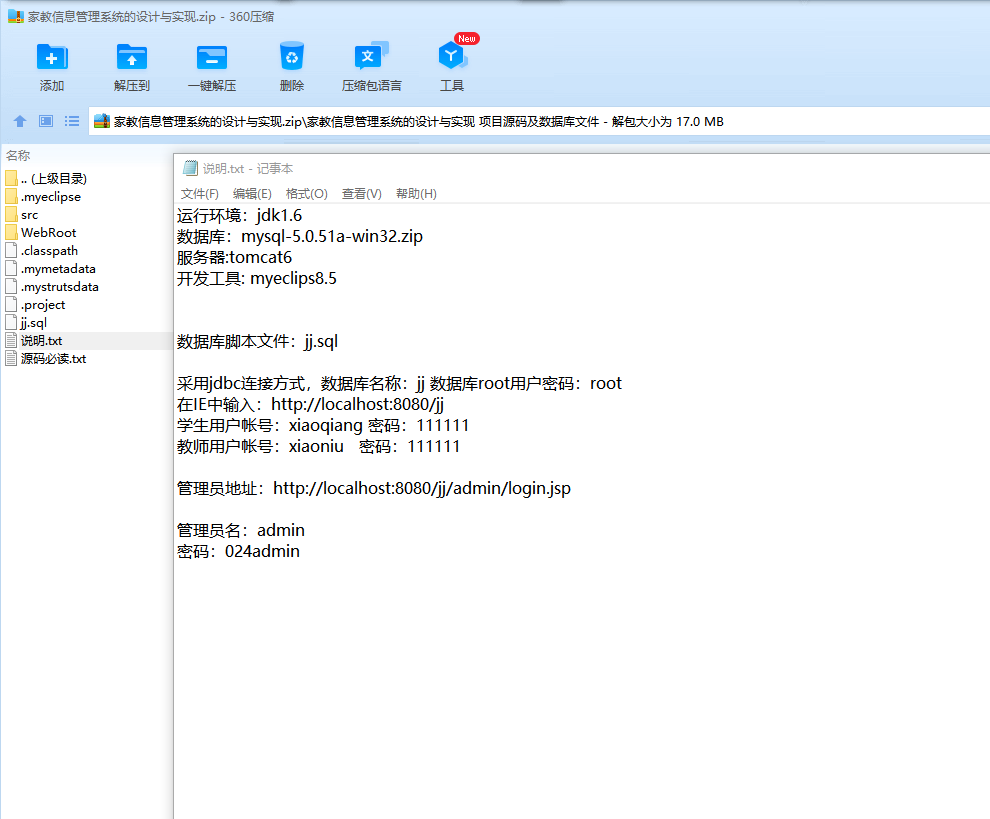Click the 数据库脚本文件: jj.sql line
Viewport: 990px width, 819px height.
(x=258, y=341)
